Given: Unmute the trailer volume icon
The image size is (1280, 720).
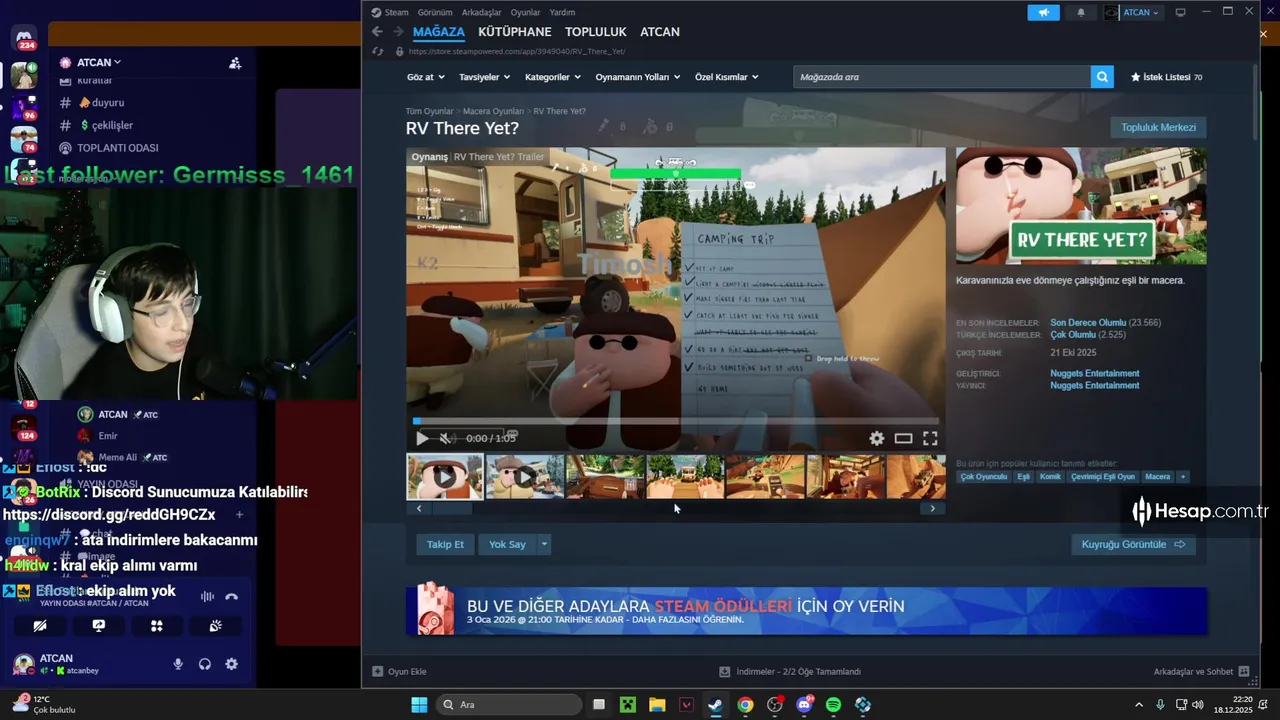Looking at the screenshot, I should coord(446,438).
